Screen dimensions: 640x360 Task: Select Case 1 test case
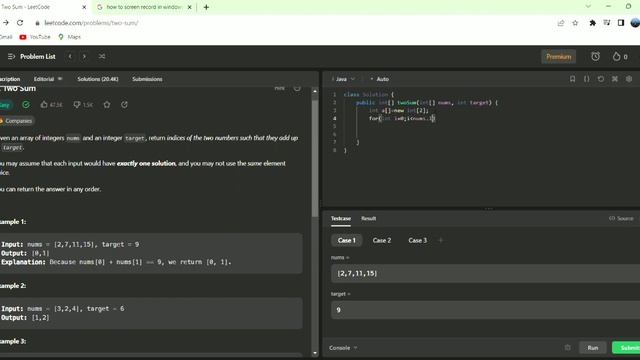(347, 240)
